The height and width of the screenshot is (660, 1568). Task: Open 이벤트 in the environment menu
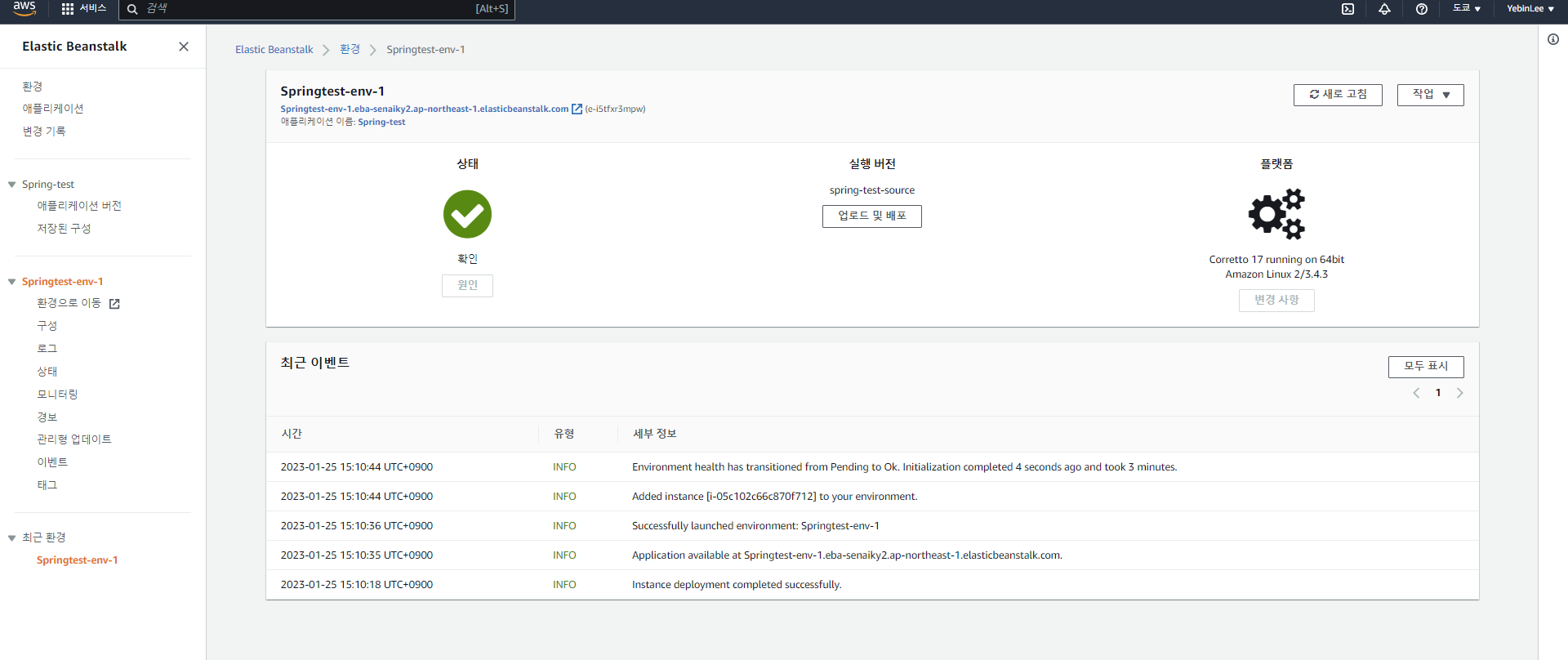(52, 462)
